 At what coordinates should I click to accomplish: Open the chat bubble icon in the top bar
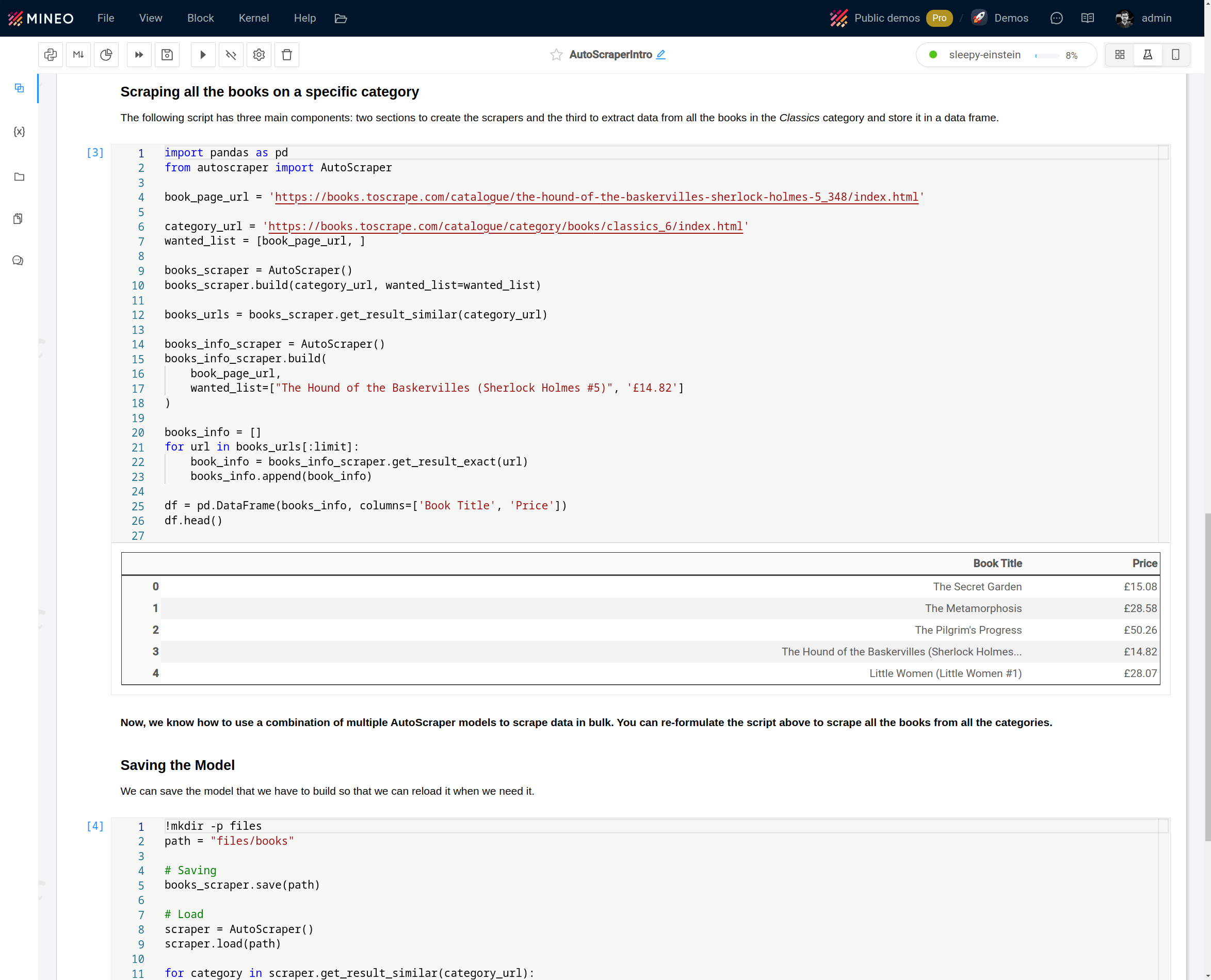1056,18
